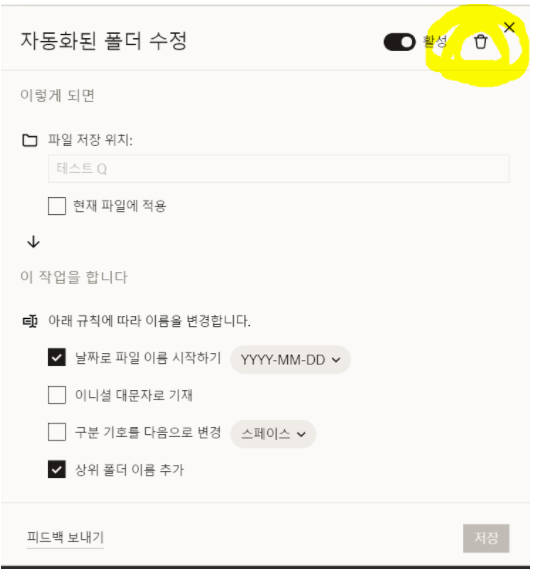Click the 저장 button
Viewport: 546px width, 576px height.
point(486,538)
